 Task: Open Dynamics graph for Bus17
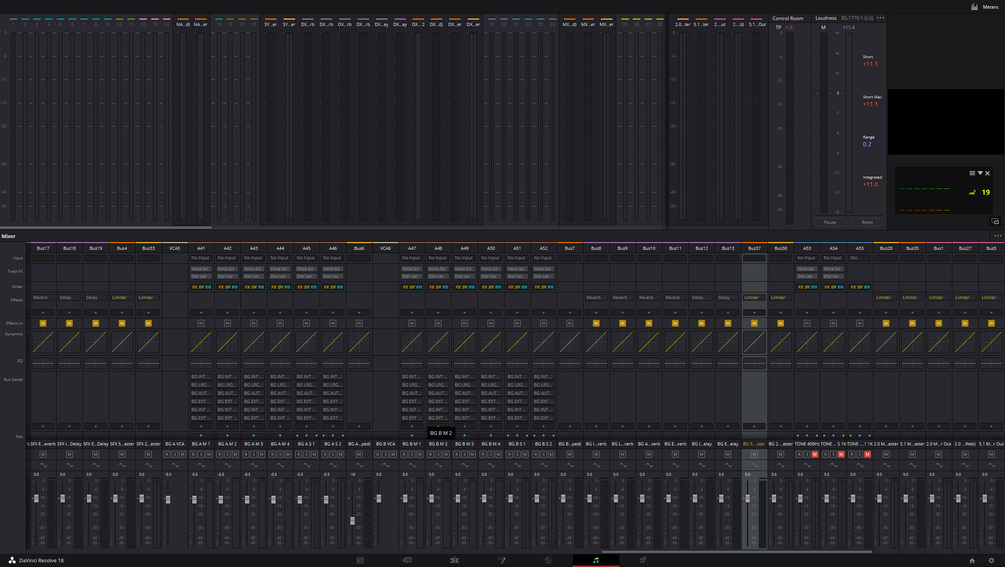(43, 343)
